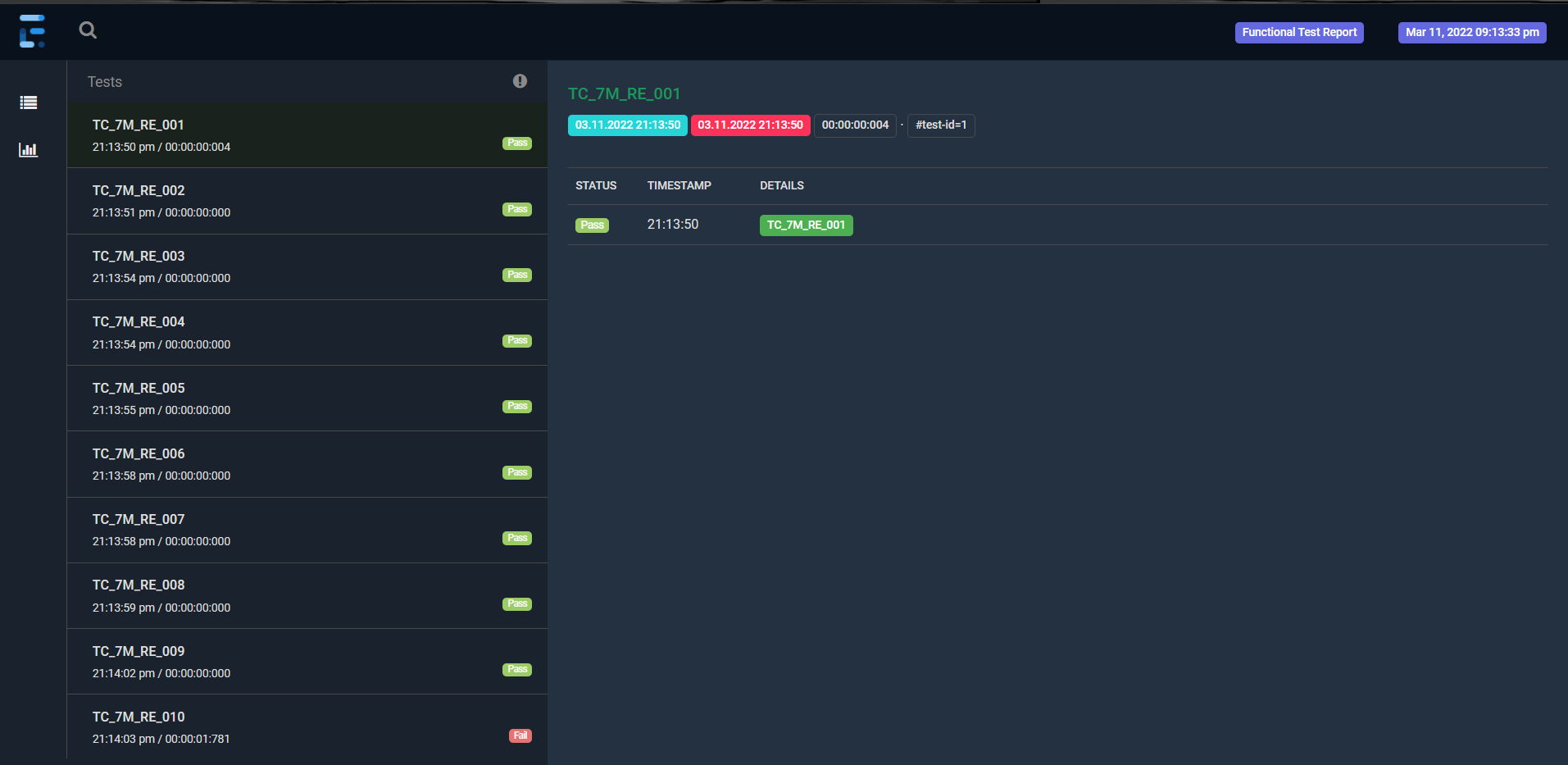The height and width of the screenshot is (765, 1568).
Task: Open the search magnifier icon
Action: coord(88,30)
